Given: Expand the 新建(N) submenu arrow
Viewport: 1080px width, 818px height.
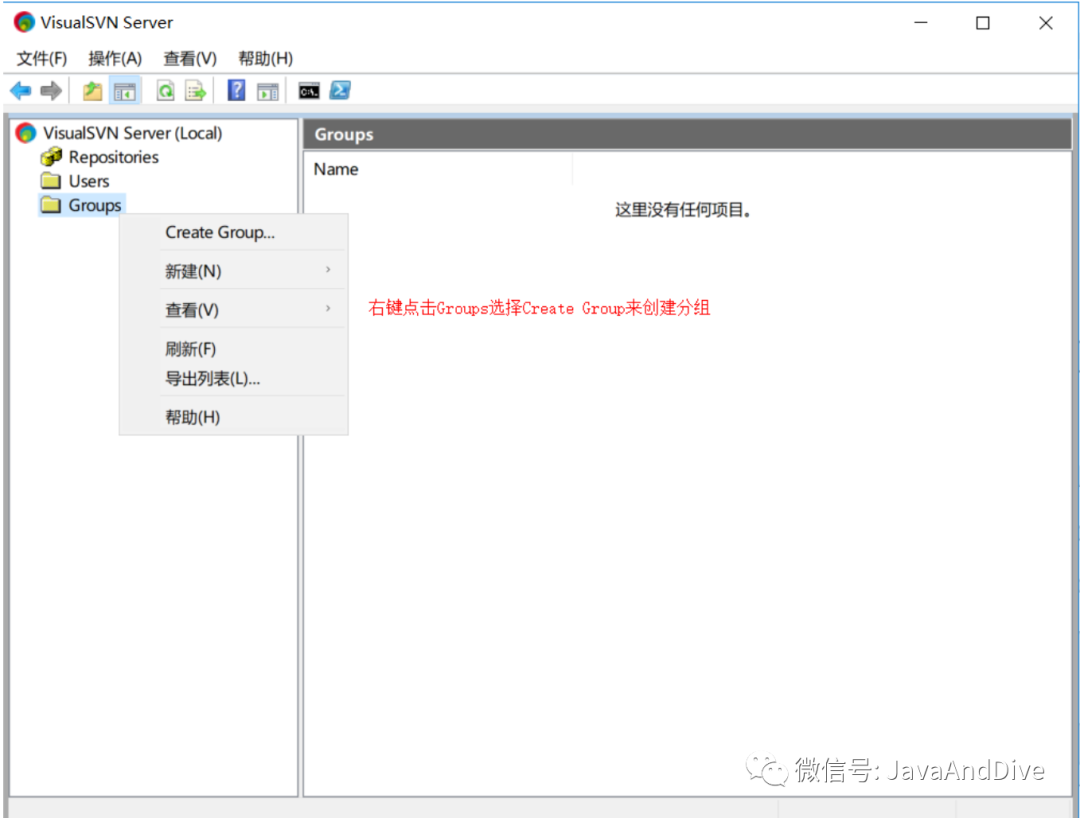Looking at the screenshot, I should [328, 269].
